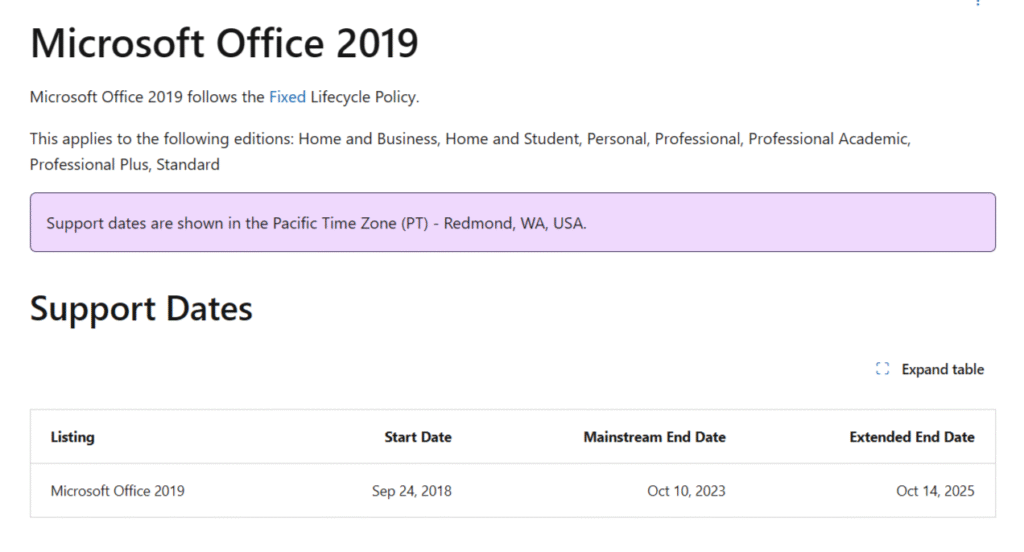Click the Sep 24, 2018 start date
Viewport: 1024px width, 552px height.
click(x=411, y=491)
